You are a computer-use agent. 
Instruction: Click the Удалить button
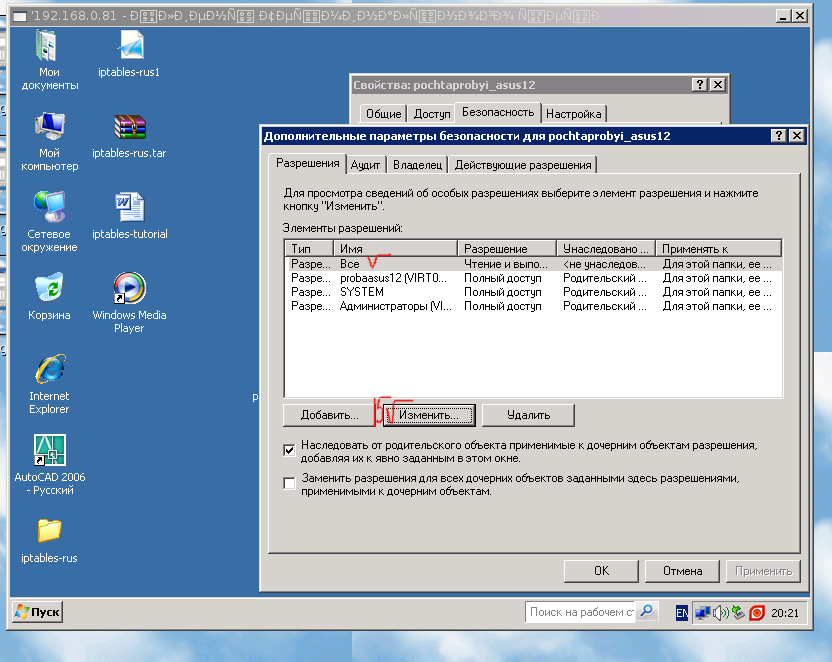528,414
